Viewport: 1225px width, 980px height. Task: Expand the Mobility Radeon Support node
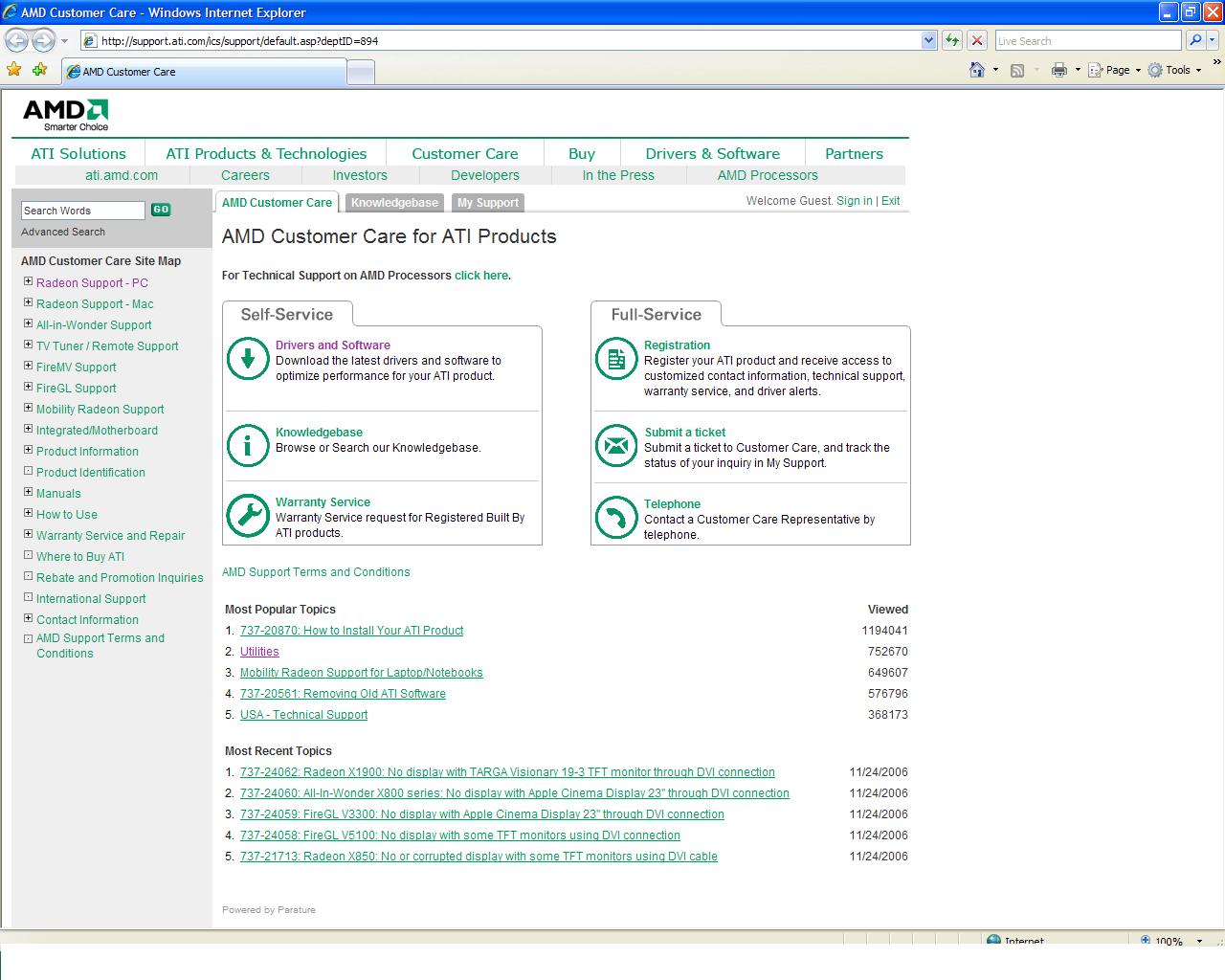28,408
